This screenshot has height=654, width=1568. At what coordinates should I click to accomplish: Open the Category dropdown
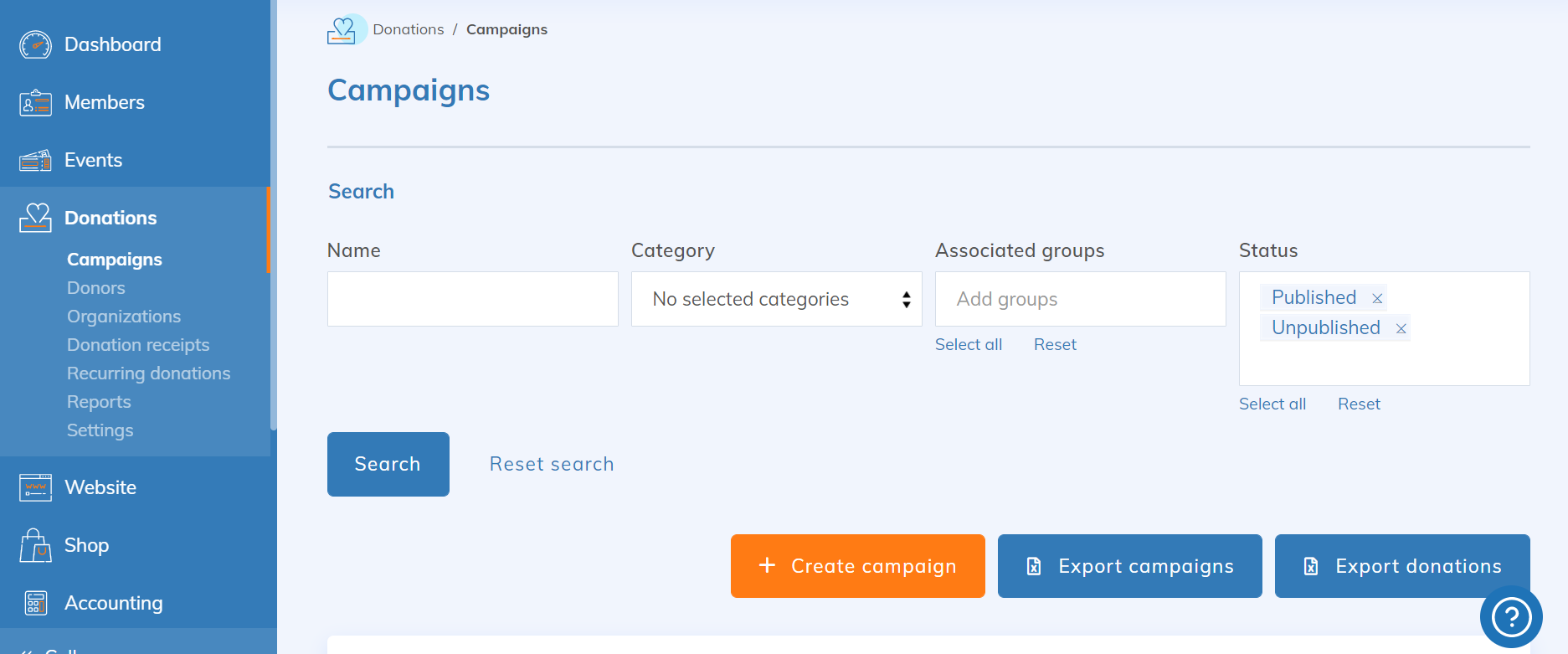(x=776, y=299)
